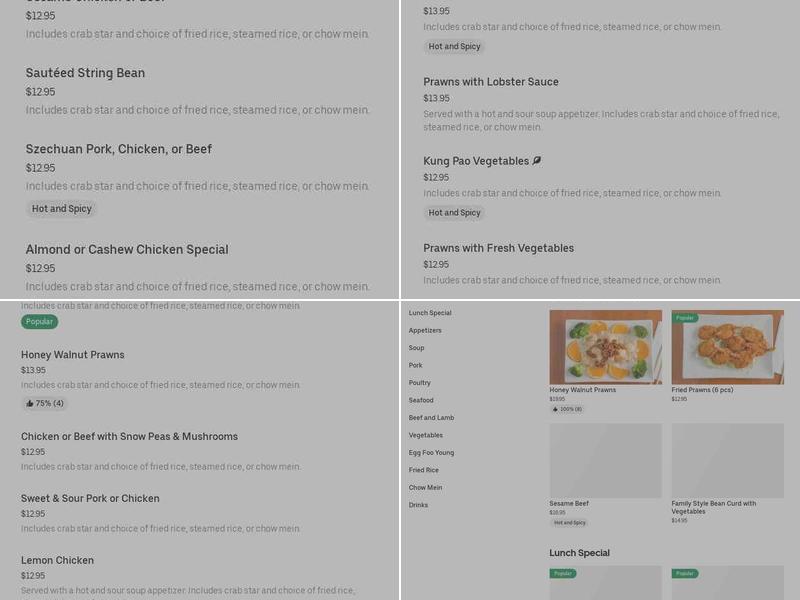
Task: Switch to the Egg Foo Young category
Action: pos(431,453)
